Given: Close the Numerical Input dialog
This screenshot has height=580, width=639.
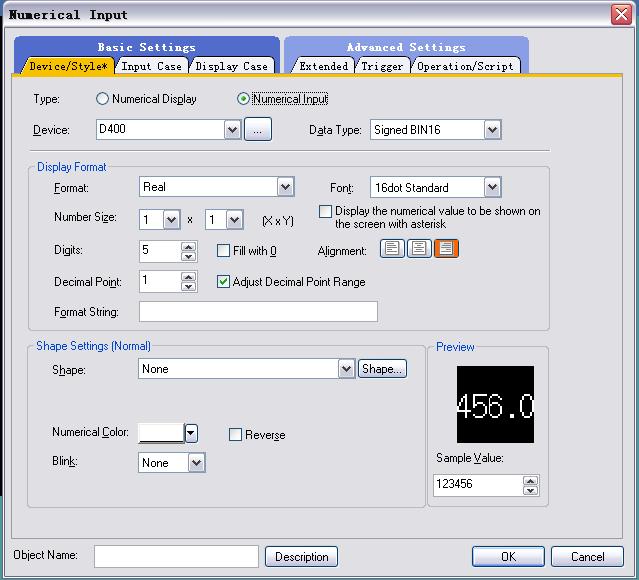Looking at the screenshot, I should click(x=620, y=15).
